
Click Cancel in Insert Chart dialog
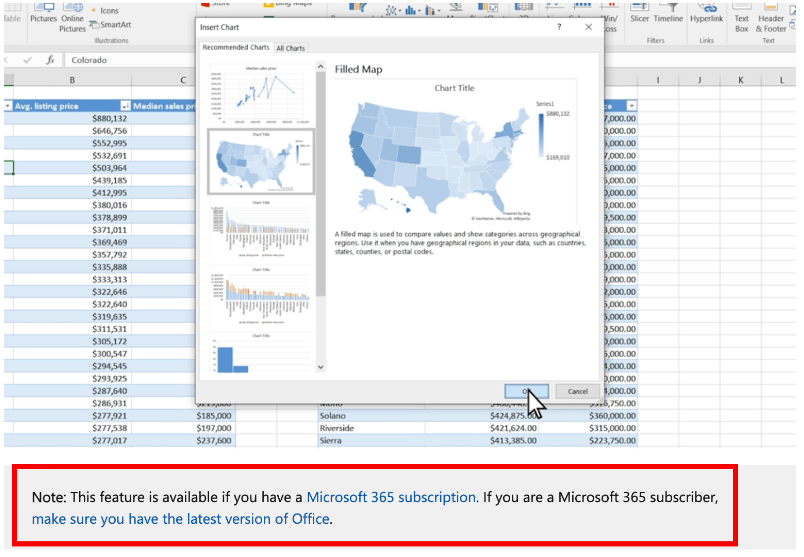577,391
